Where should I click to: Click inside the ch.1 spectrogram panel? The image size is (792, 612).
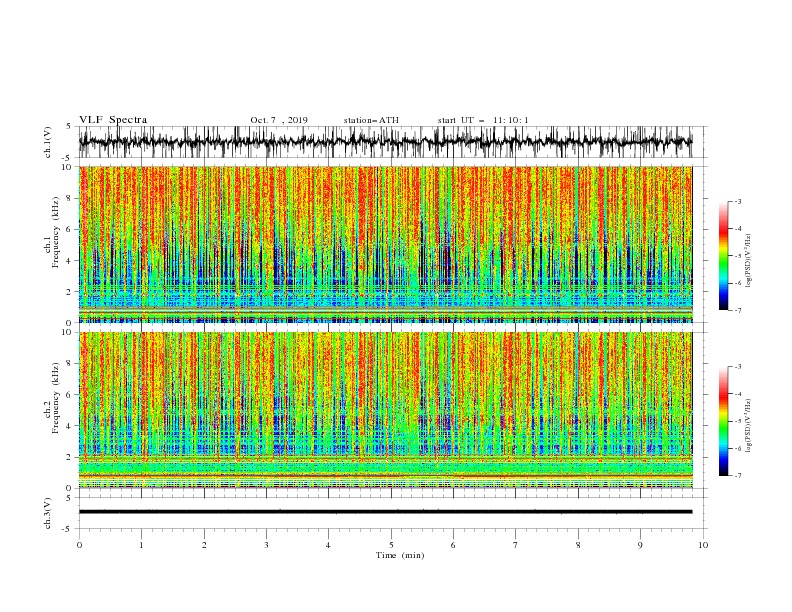385,244
